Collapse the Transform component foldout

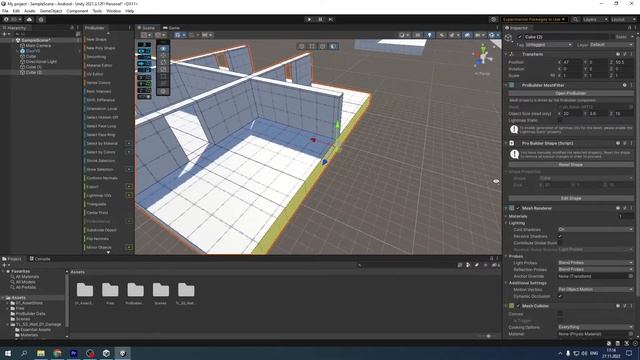(x=507, y=54)
